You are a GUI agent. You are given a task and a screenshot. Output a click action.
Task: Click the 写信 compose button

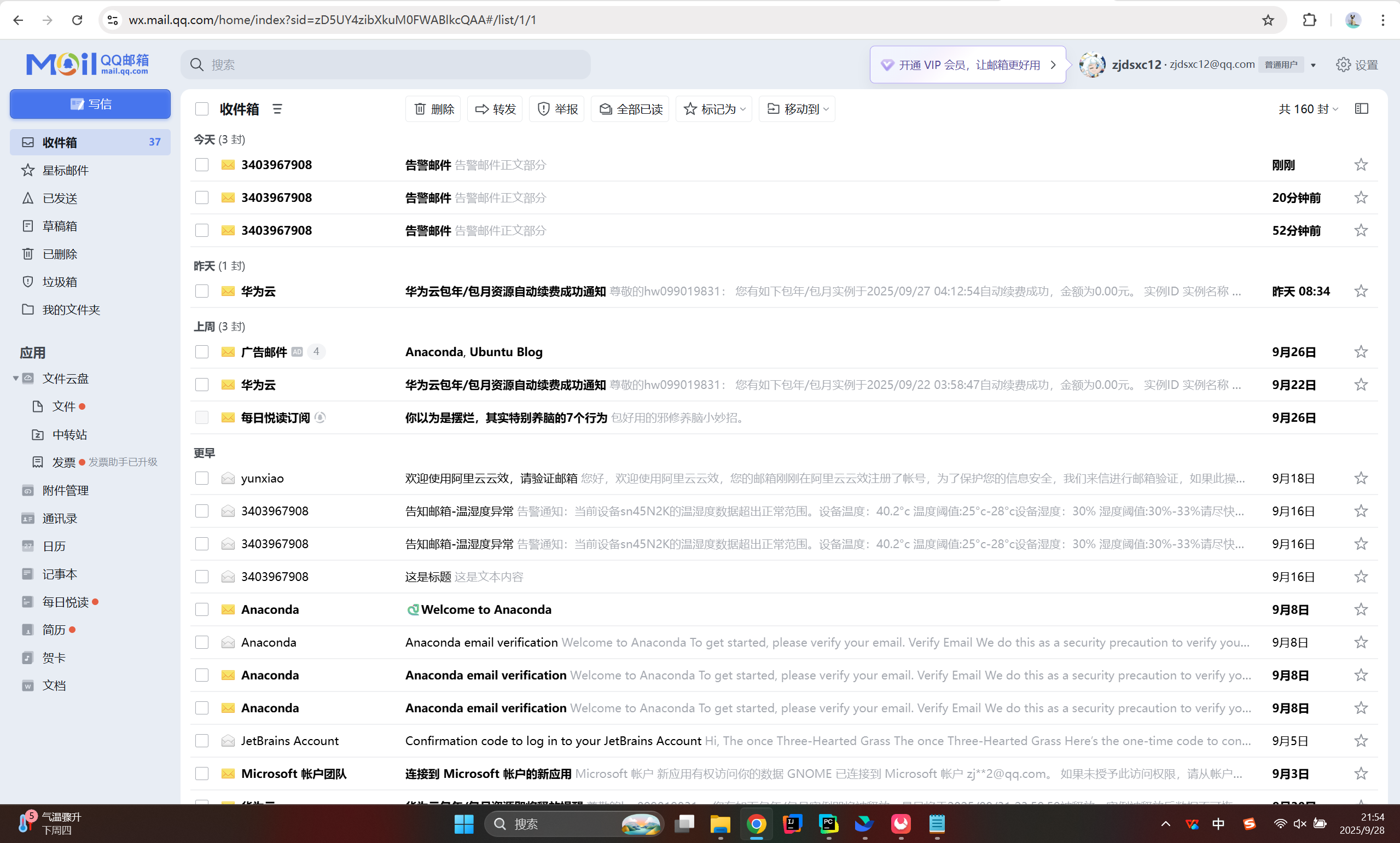pos(90,104)
